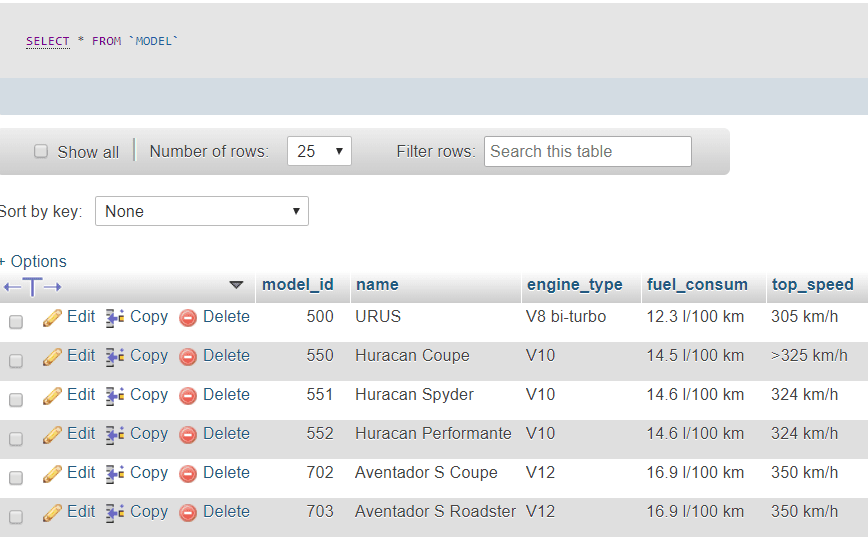Sort by engine_type column header
Viewport: 868px width, 546px height.
[x=575, y=285]
